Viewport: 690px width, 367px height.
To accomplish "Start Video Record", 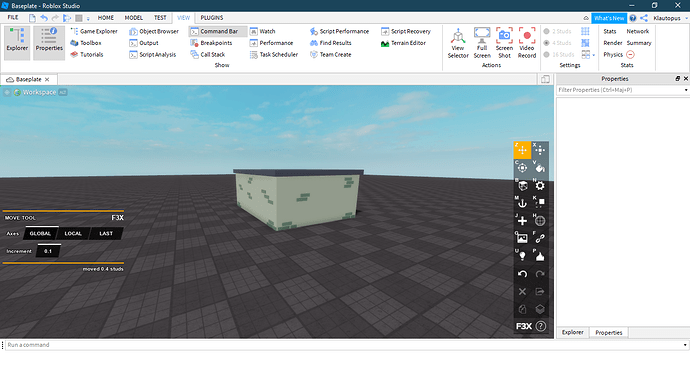I will pyautogui.click(x=527, y=43).
